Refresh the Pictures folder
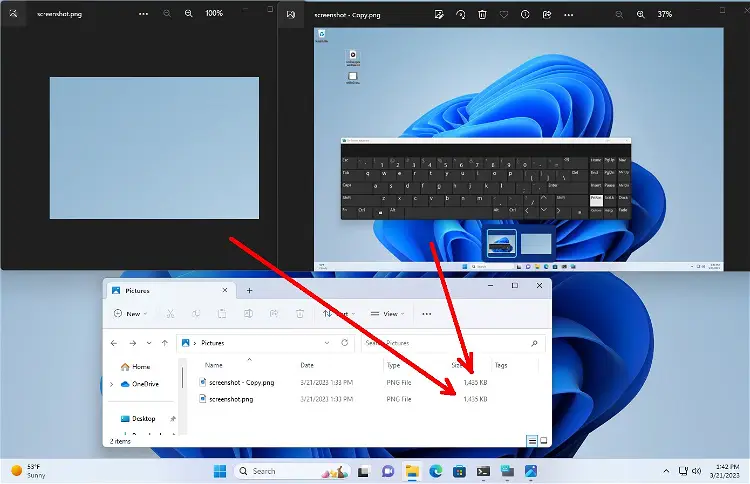This screenshot has height=484, width=750. tap(344, 343)
